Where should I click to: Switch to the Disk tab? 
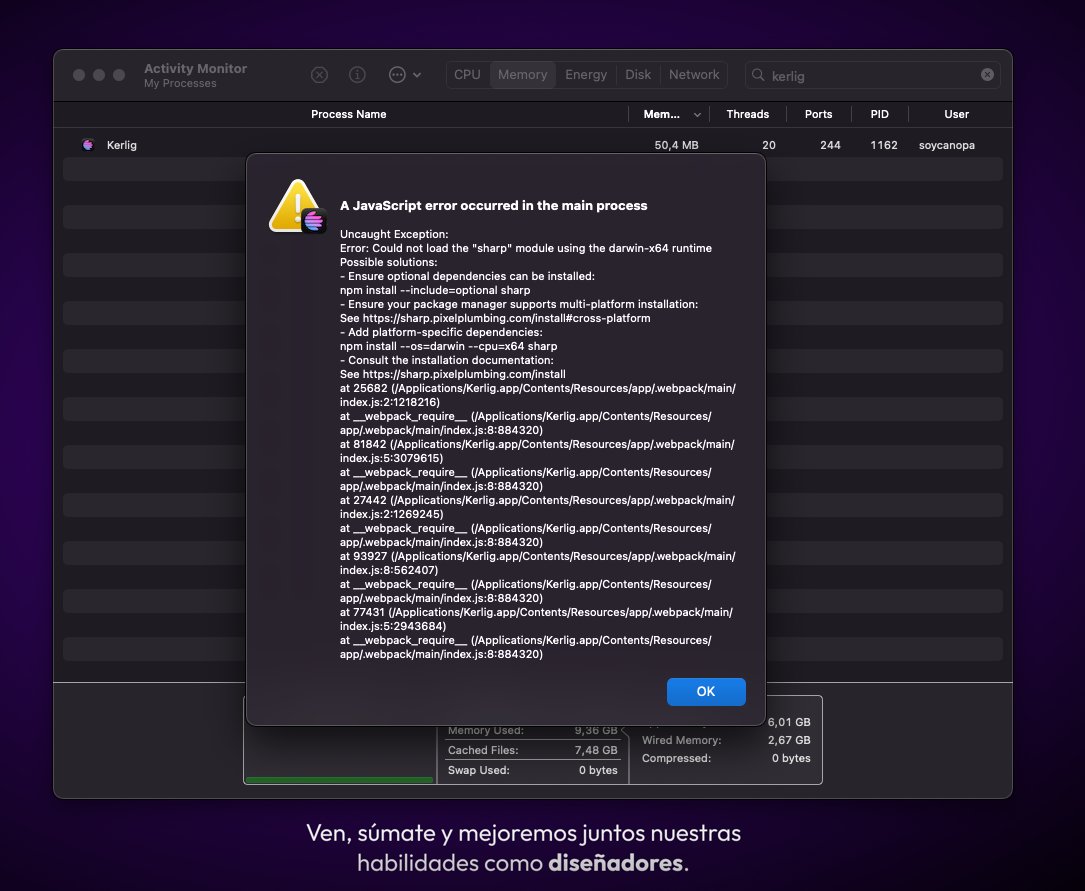pyautogui.click(x=638, y=75)
